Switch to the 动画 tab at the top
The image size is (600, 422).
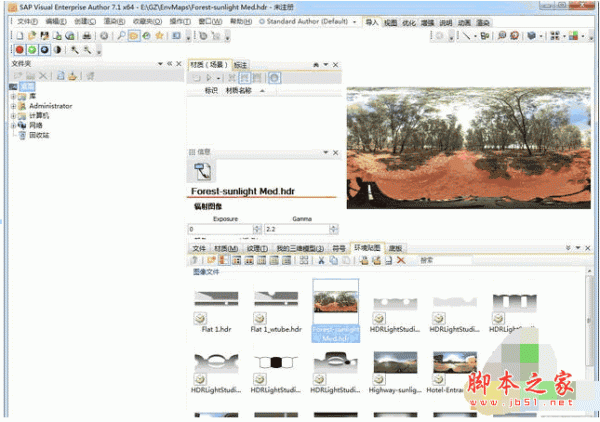click(464, 23)
